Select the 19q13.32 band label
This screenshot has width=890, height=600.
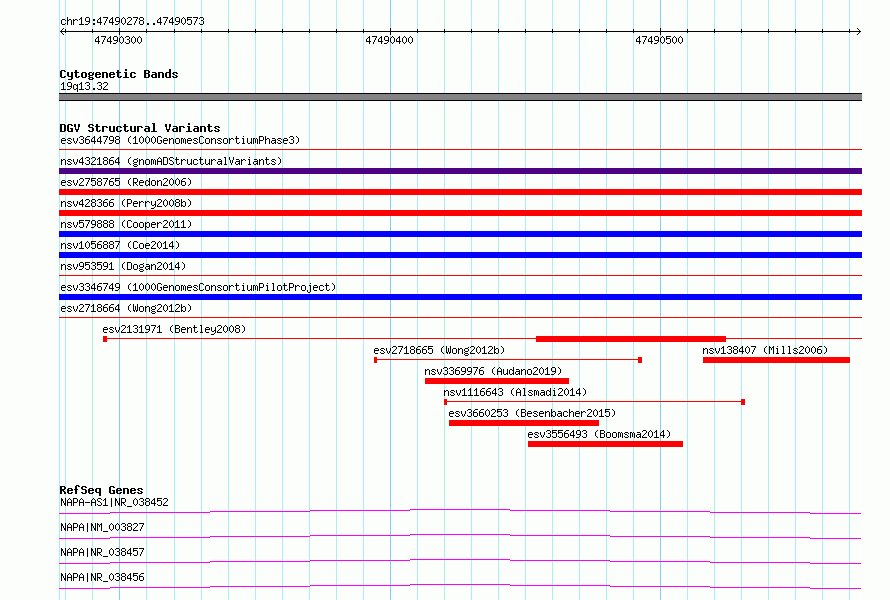84,86
